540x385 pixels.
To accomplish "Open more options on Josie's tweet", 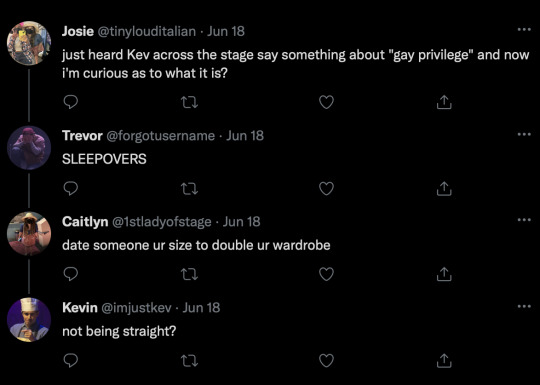I will 524,30.
